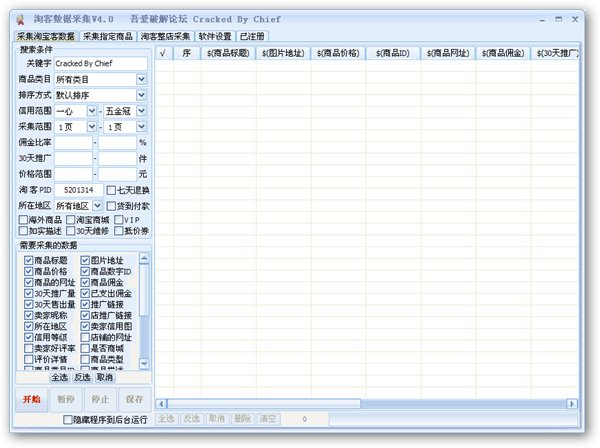Click the $(商品价格) column header
The image size is (600, 448).
(338, 53)
